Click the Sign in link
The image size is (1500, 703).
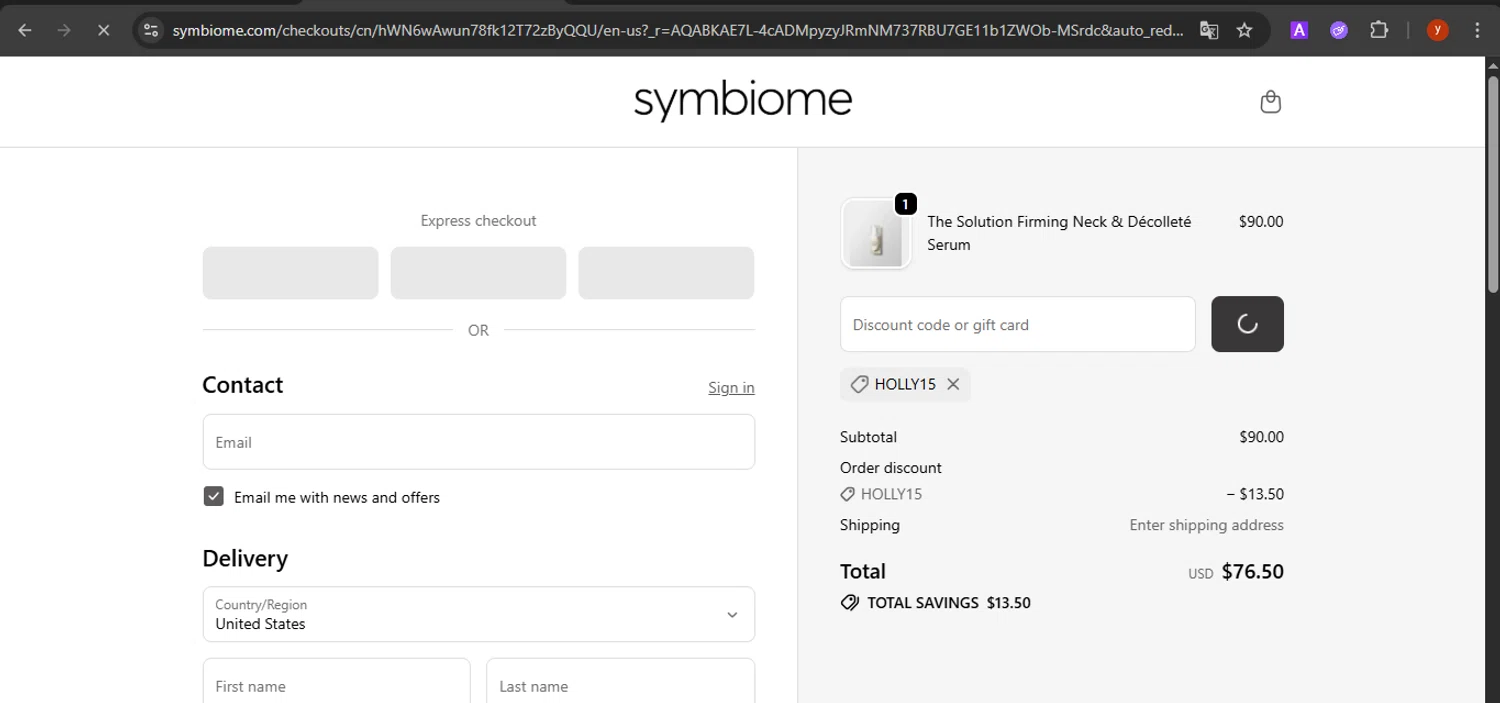[x=731, y=388]
